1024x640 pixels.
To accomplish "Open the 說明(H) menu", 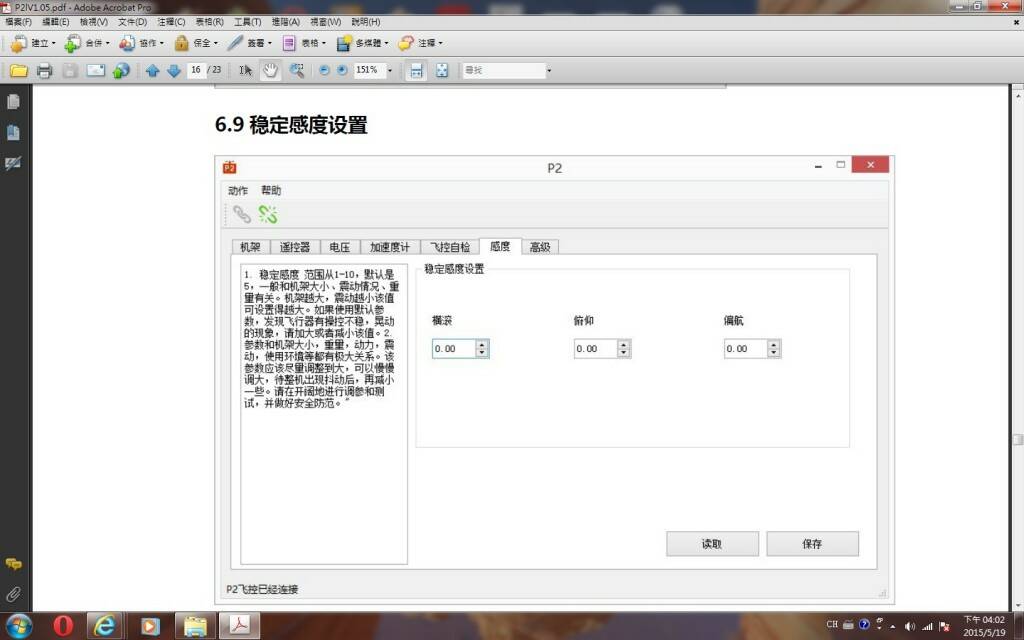I will click(x=366, y=22).
